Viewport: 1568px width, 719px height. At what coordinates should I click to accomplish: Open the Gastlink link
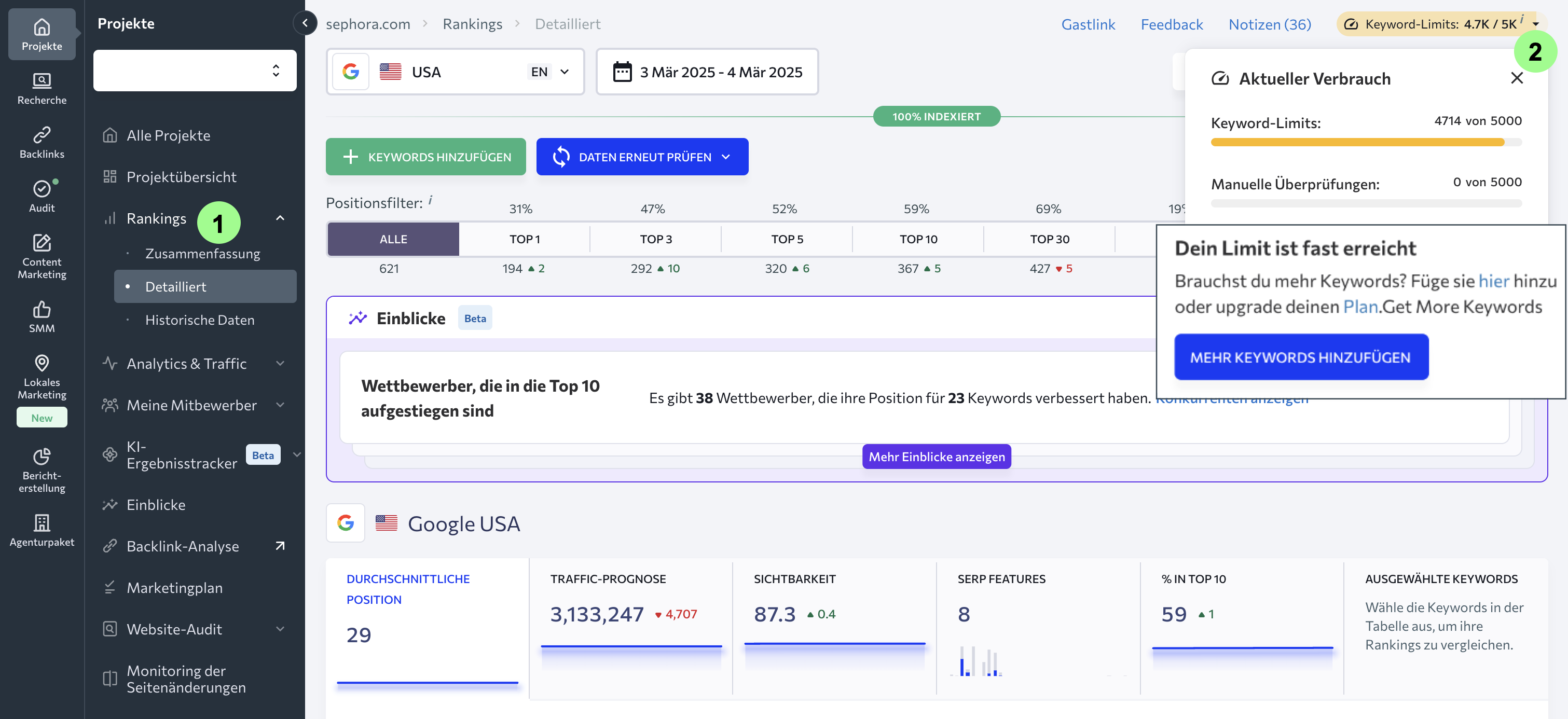tap(1088, 24)
